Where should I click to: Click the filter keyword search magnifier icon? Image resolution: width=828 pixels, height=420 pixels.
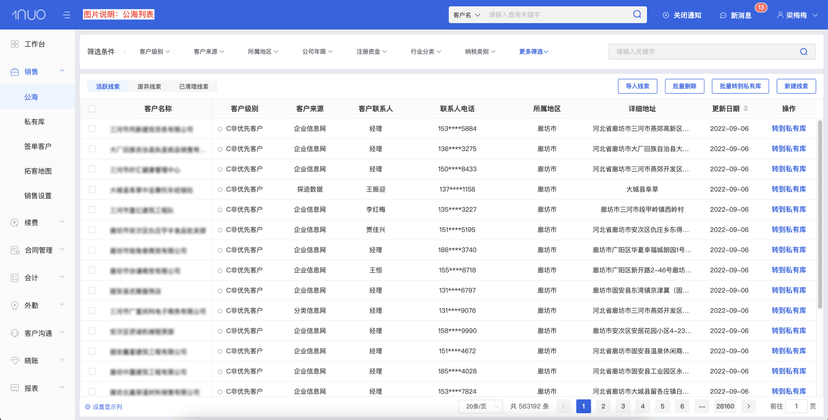(803, 52)
